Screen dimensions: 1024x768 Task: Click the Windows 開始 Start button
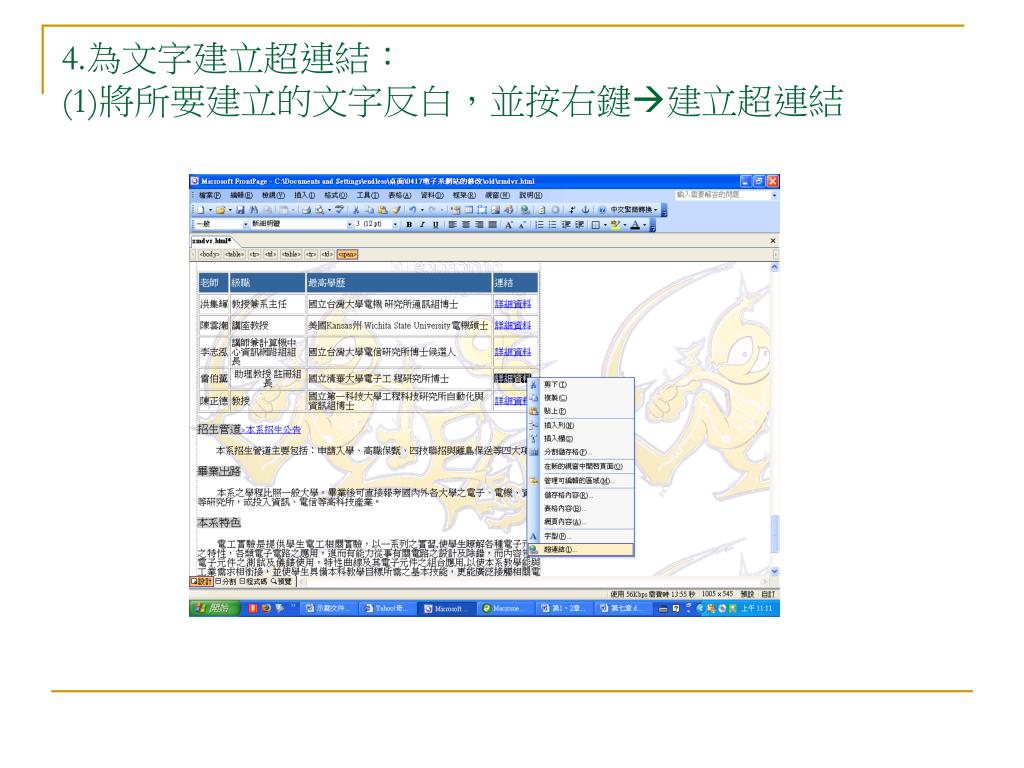coord(213,608)
